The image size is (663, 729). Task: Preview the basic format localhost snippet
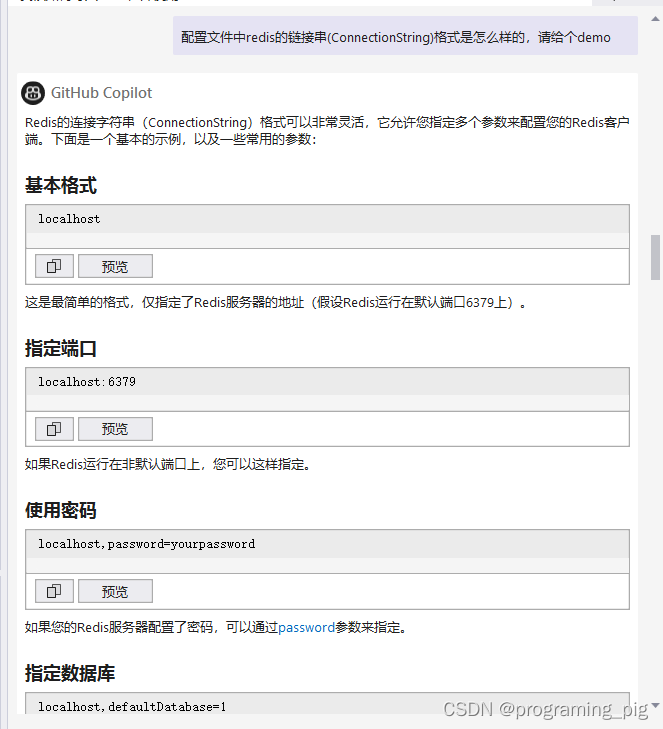point(115,266)
